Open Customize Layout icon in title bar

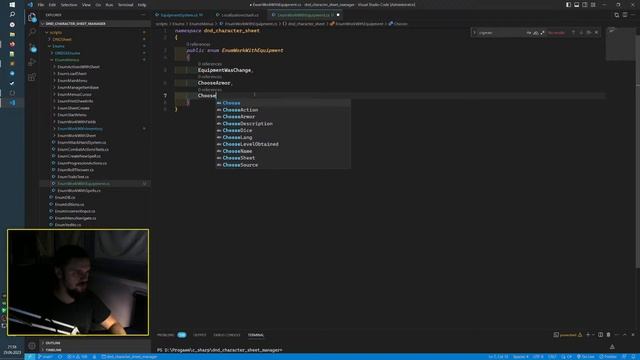coord(593,4)
